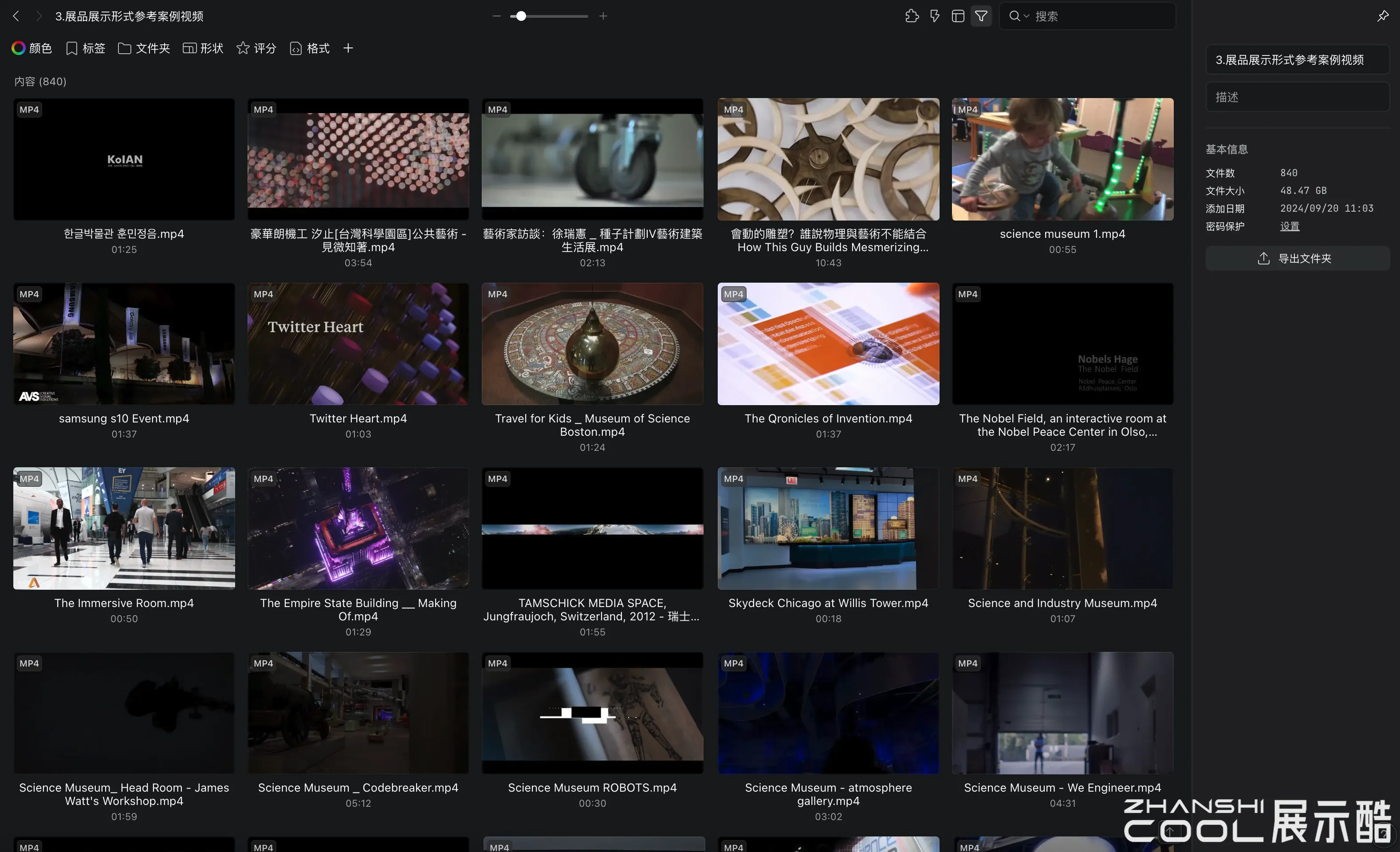Pin the inspector panel

tap(1383, 16)
